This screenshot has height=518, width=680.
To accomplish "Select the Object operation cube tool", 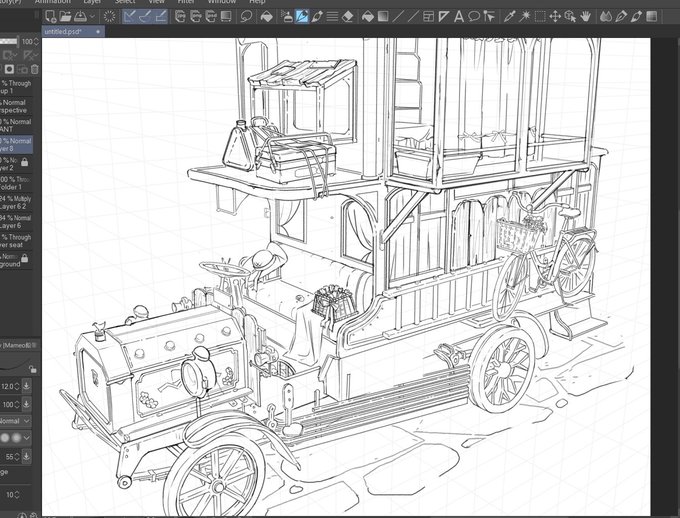I will pyautogui.click(x=571, y=16).
